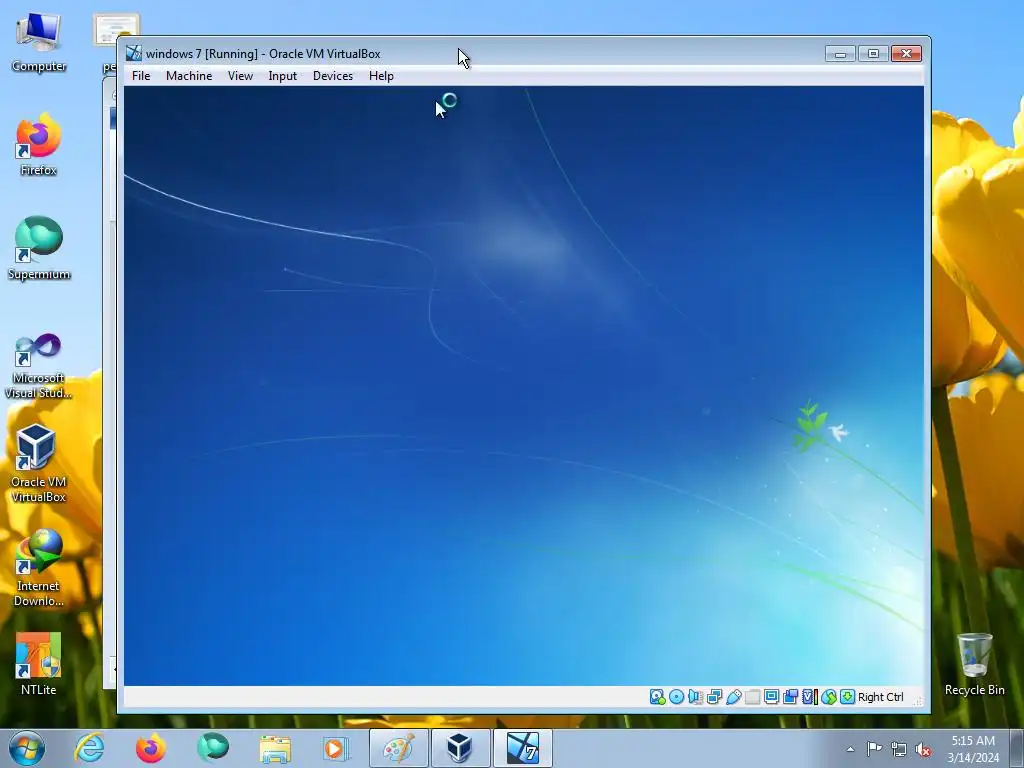Screen dimensions: 1024x768
Task: Click the Show desktop button at taskbar end
Action: 1017,749
